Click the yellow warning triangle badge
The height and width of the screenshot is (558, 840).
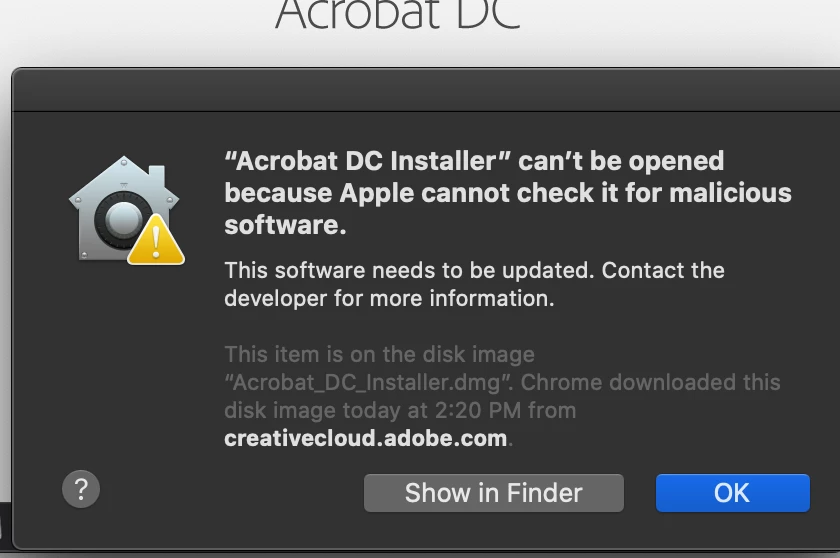click(156, 239)
